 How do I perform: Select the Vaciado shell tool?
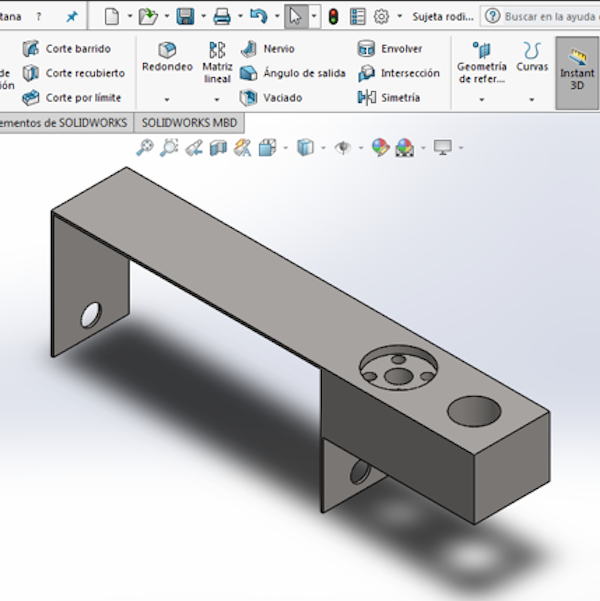point(271,97)
